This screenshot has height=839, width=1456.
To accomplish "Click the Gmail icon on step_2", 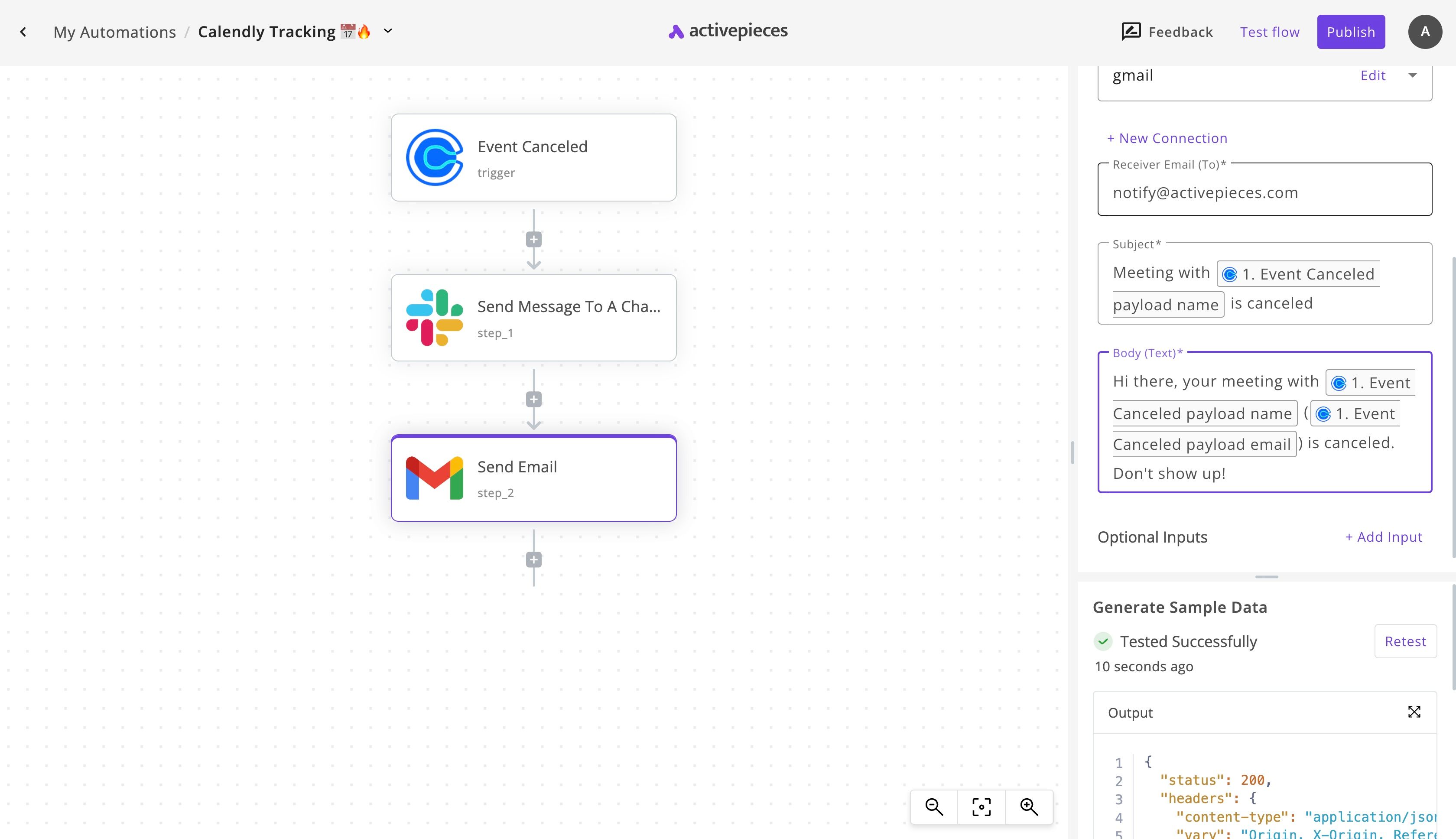I will click(x=435, y=478).
